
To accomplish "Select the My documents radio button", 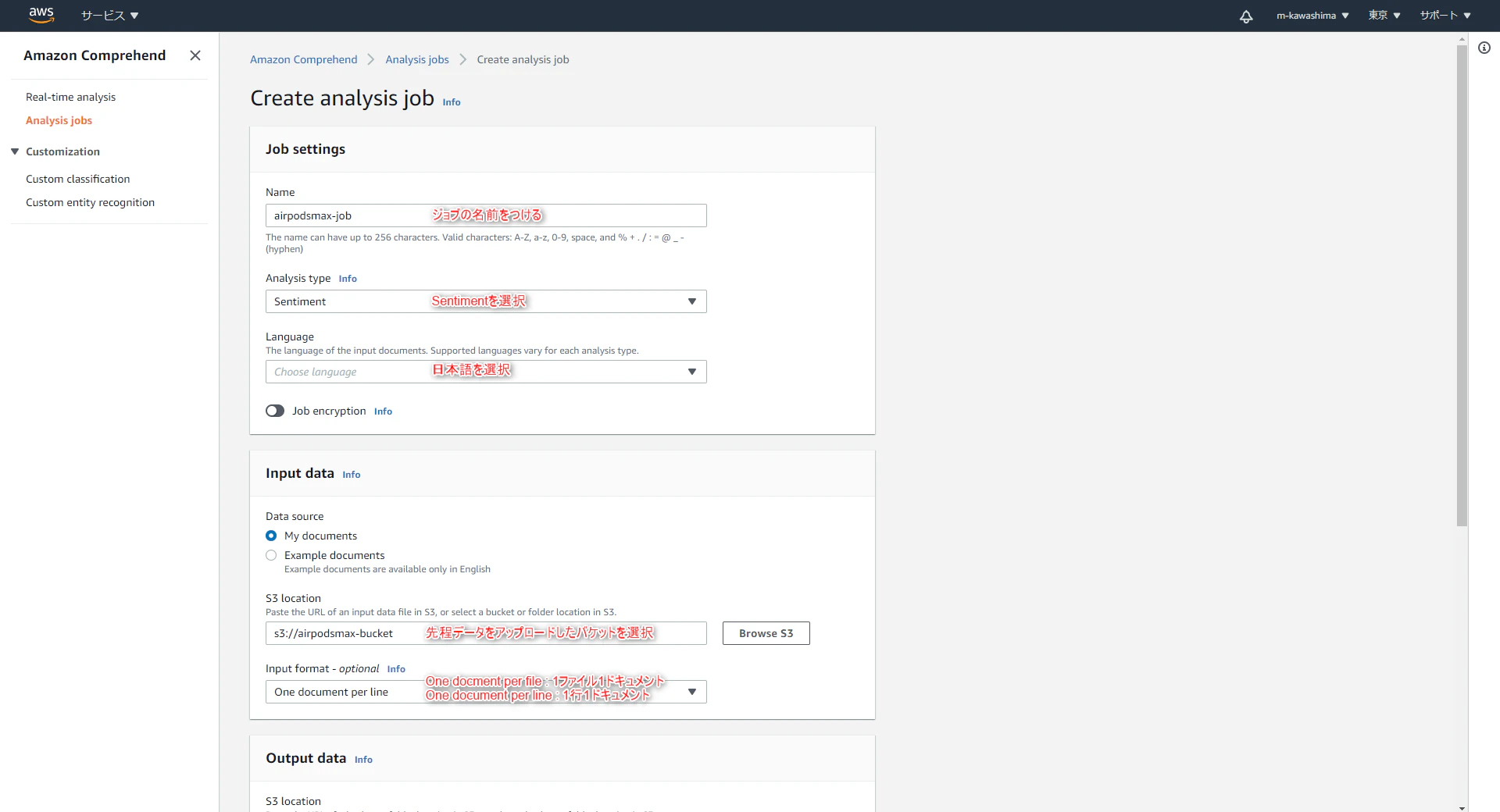I will pyautogui.click(x=271, y=536).
